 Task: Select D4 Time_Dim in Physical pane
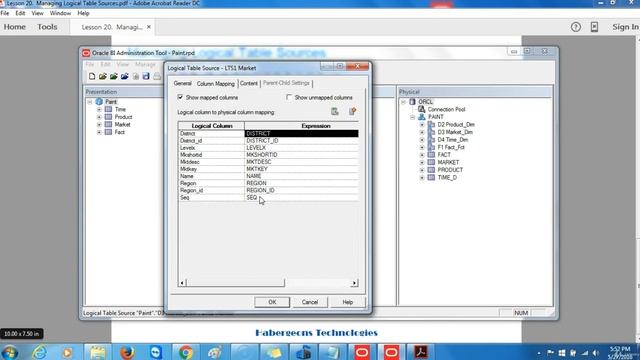click(452, 140)
